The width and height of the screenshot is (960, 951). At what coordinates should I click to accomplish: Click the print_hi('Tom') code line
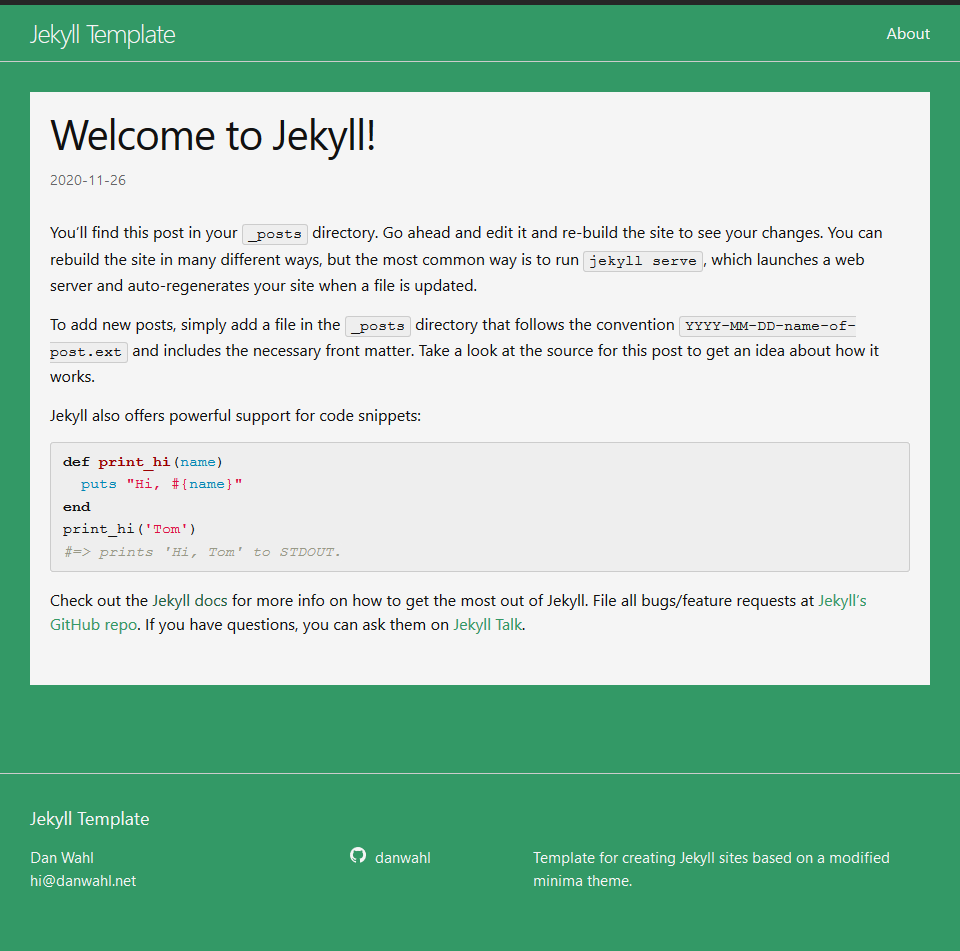[x=129, y=528]
